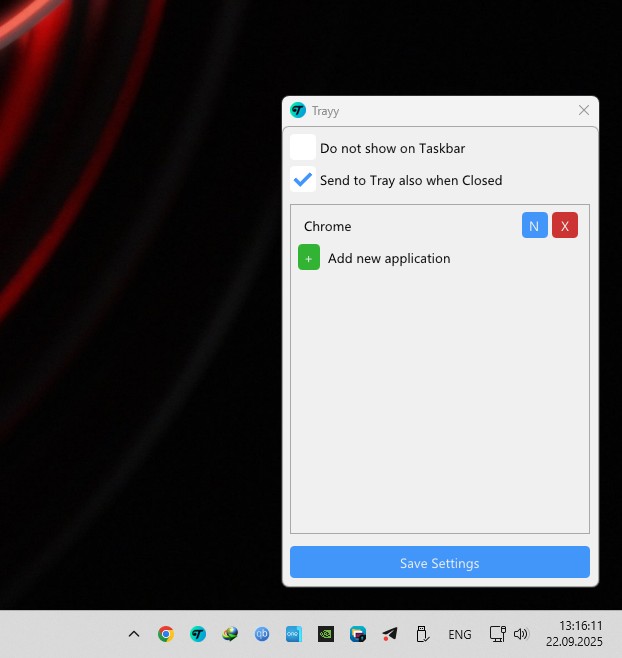Switch input language via ENG indicator
Screen dimensions: 622x658
pyautogui.click(x=460, y=634)
